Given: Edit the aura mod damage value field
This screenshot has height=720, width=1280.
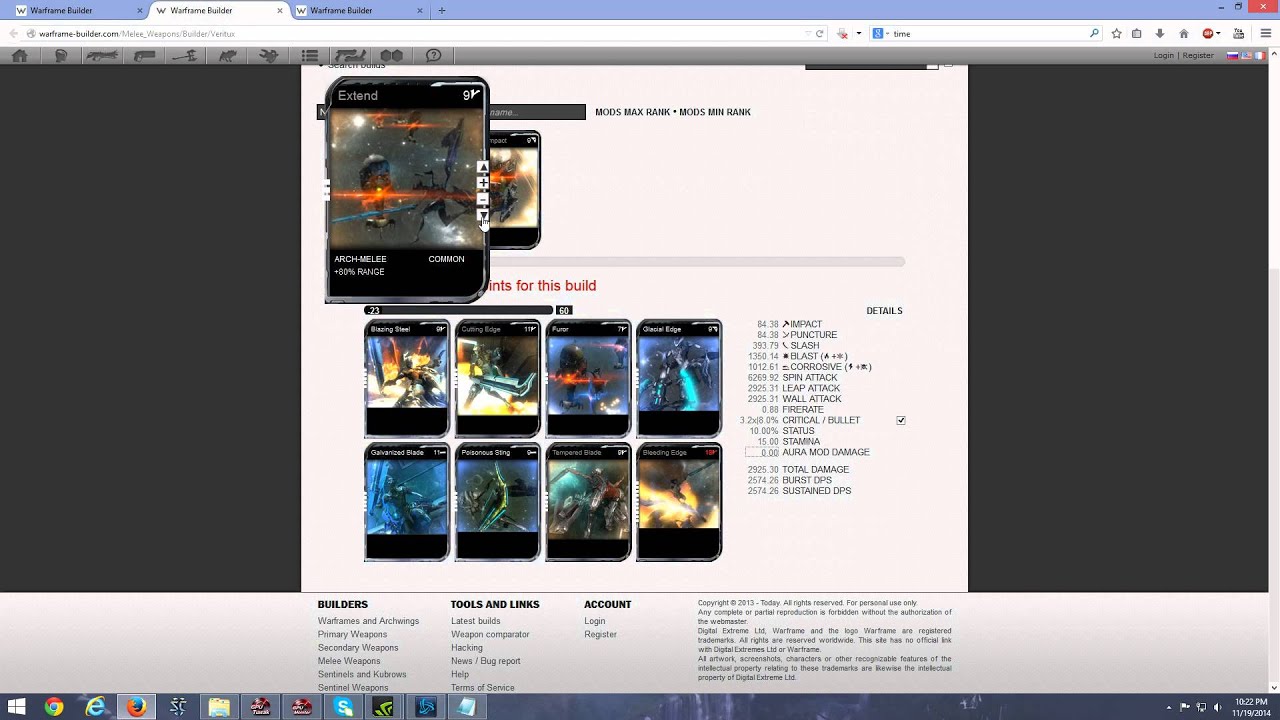Looking at the screenshot, I should (763, 452).
